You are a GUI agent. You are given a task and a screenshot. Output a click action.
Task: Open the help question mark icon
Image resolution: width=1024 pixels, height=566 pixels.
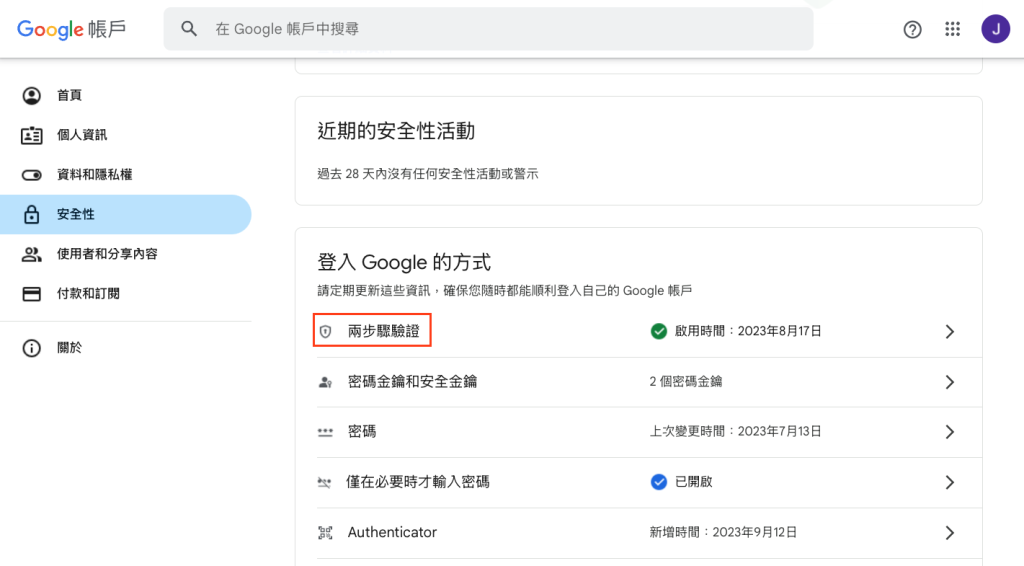(x=912, y=29)
